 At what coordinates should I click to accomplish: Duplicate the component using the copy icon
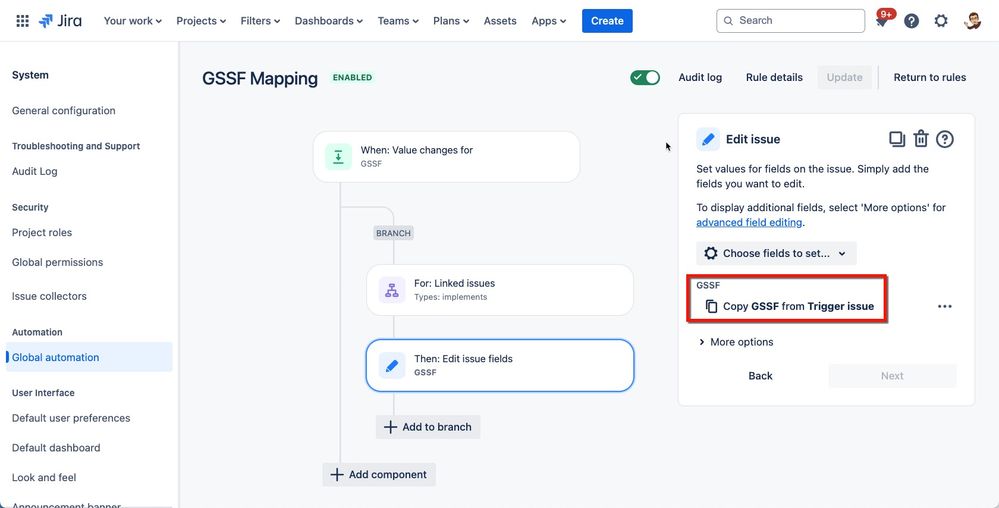[x=897, y=139]
